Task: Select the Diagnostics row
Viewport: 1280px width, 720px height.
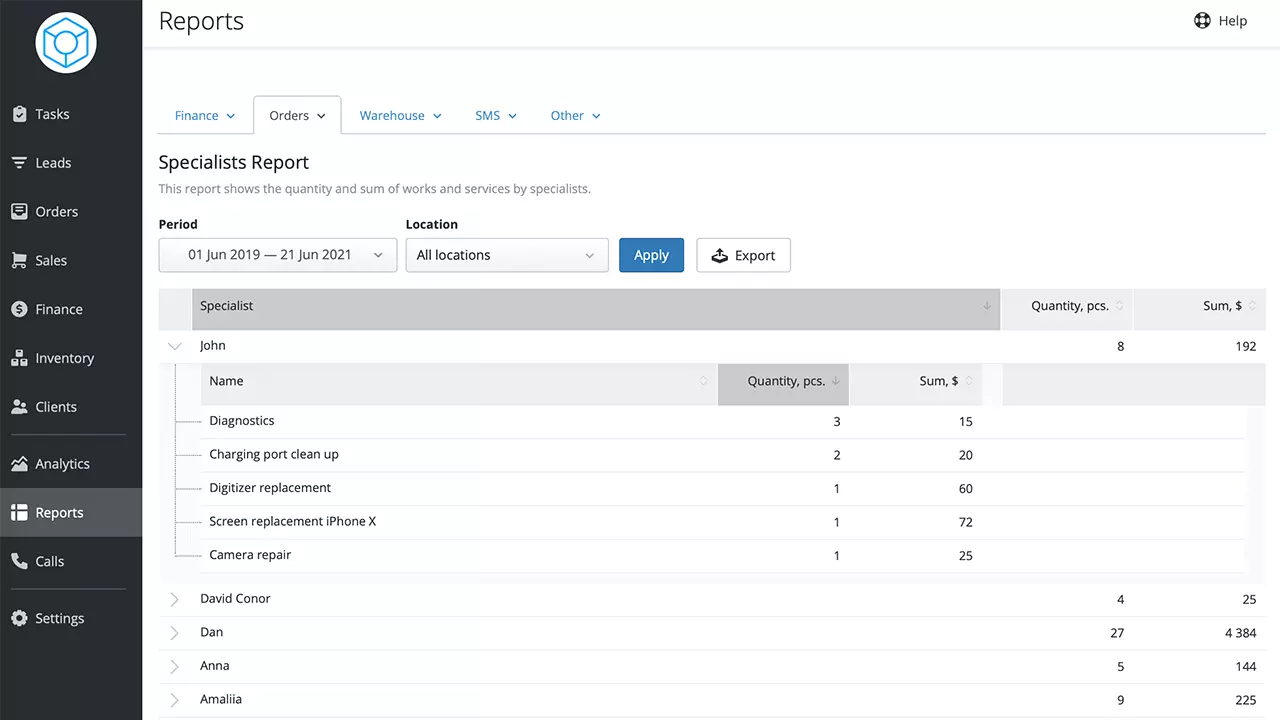Action: (x=723, y=422)
